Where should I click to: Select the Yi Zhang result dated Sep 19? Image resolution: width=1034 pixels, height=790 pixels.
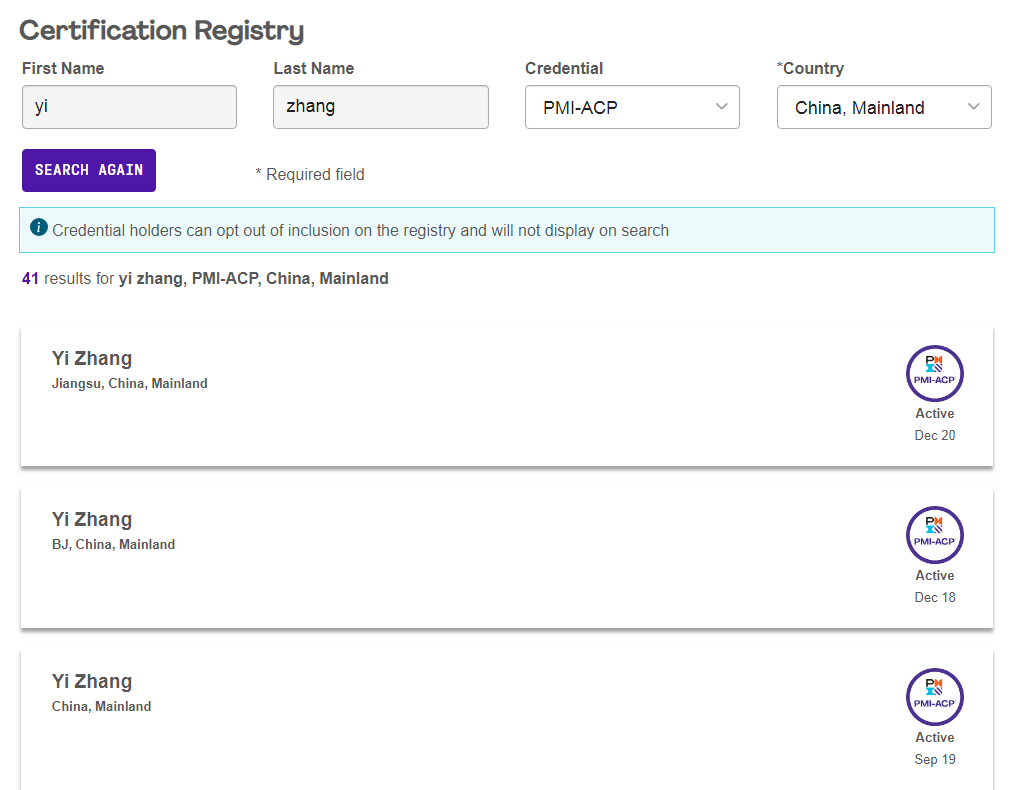(92, 681)
